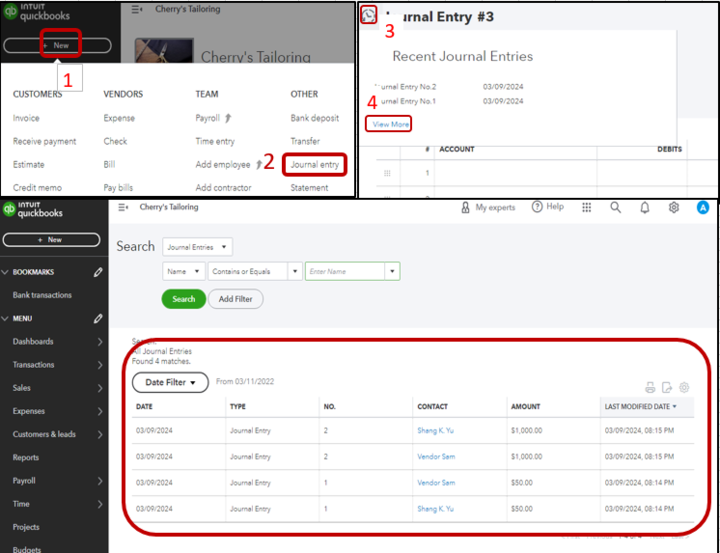The height and width of the screenshot is (553, 720).
Task: Choose Bank deposit under OTHER
Action: [315, 118]
